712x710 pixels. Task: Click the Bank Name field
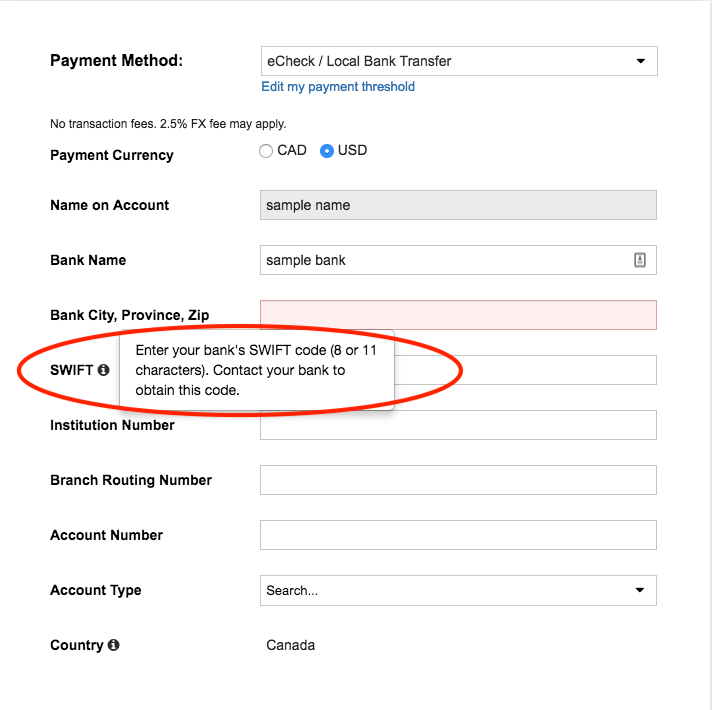pyautogui.click(x=458, y=260)
